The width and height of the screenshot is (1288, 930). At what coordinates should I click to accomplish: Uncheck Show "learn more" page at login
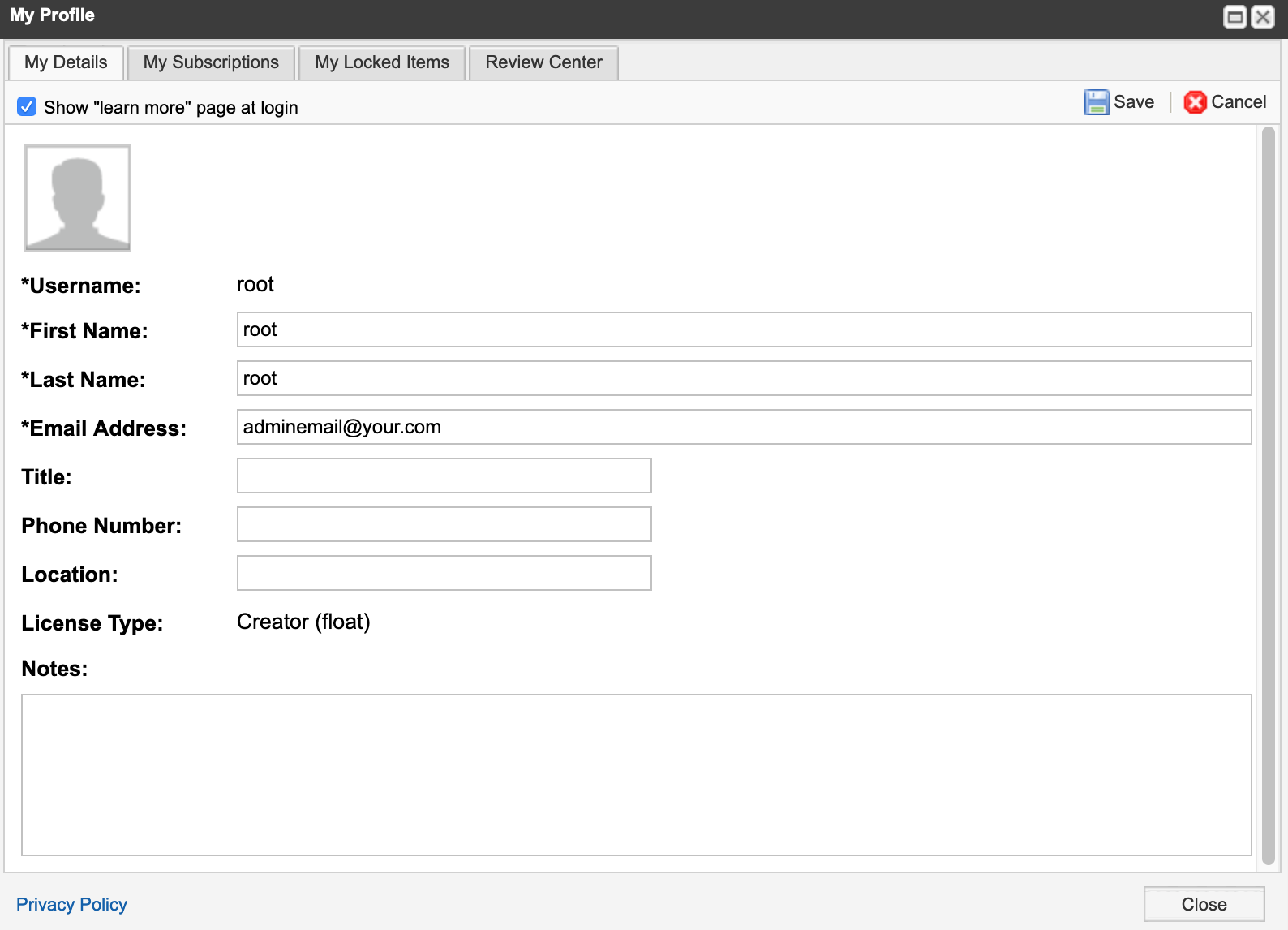tap(27, 106)
